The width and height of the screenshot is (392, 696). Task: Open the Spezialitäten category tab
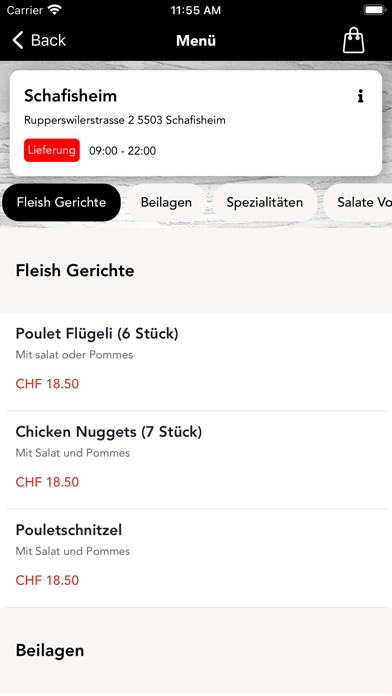click(265, 202)
